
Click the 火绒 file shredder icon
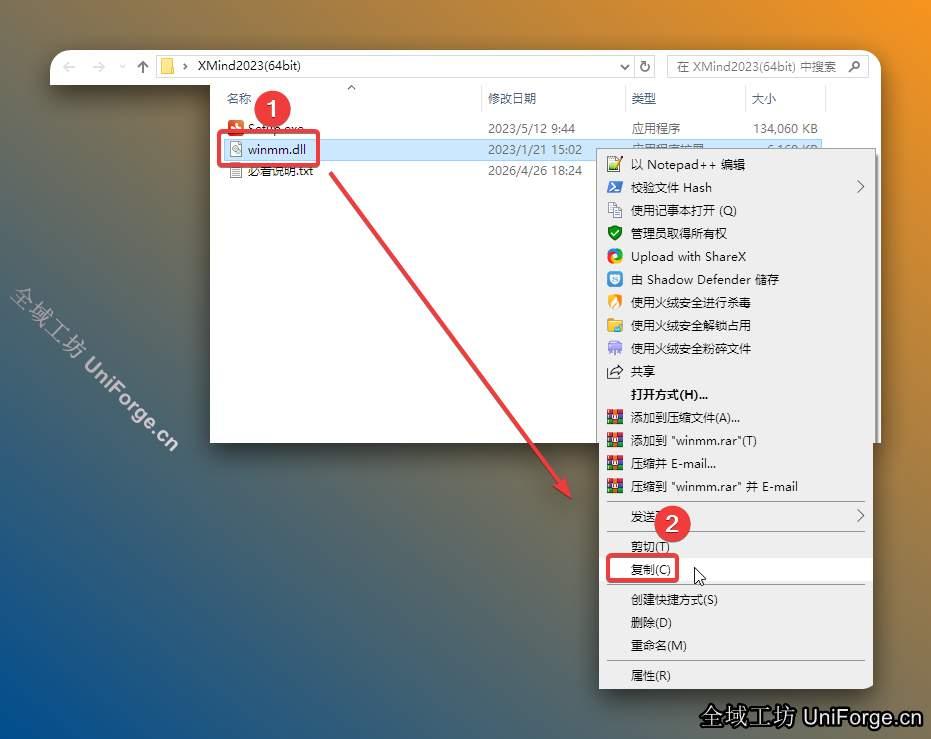coord(615,348)
